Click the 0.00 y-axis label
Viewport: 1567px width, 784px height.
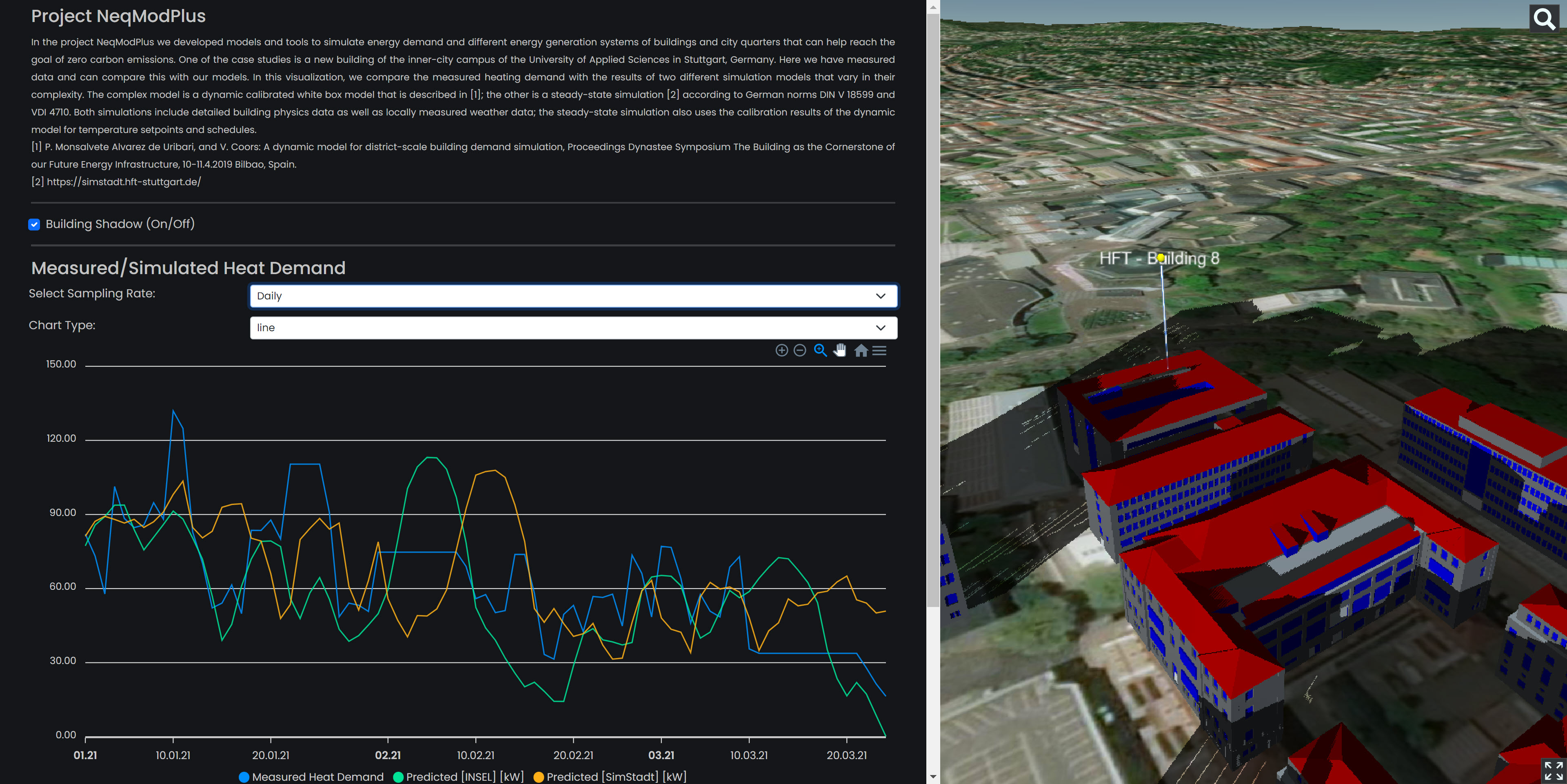66,735
